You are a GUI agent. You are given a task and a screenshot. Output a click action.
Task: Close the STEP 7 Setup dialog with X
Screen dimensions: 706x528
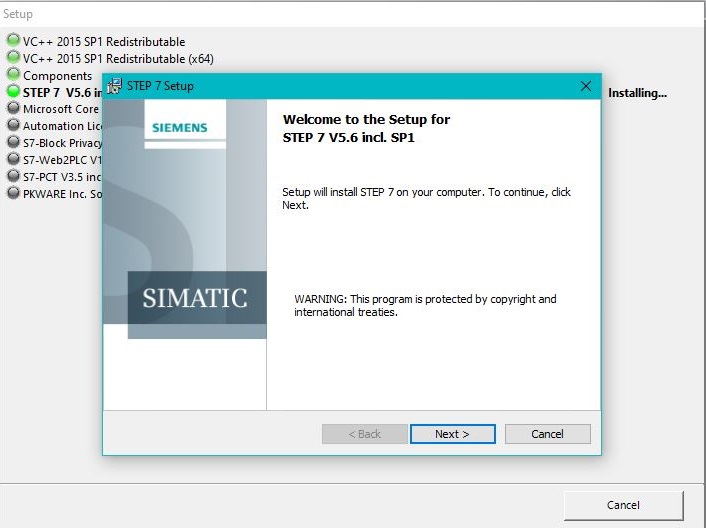[586, 86]
